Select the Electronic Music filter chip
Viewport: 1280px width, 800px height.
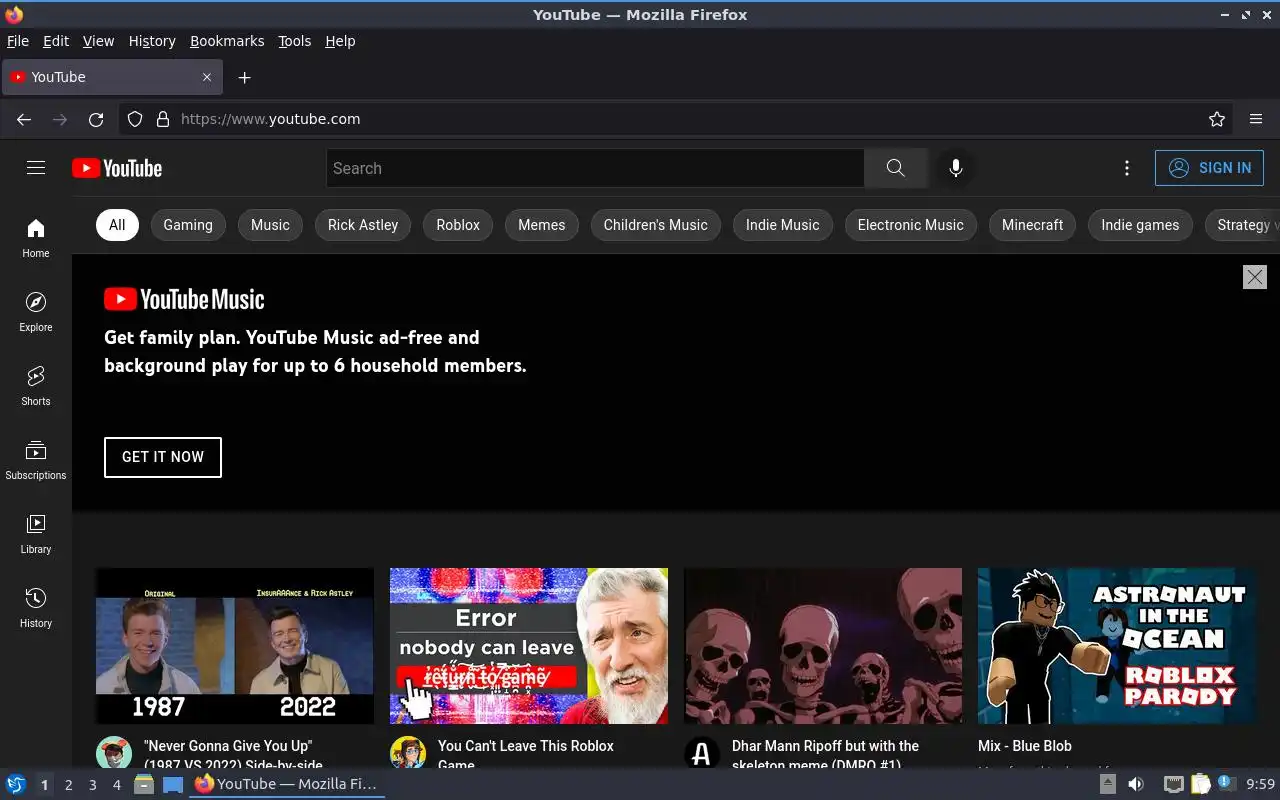point(911,225)
